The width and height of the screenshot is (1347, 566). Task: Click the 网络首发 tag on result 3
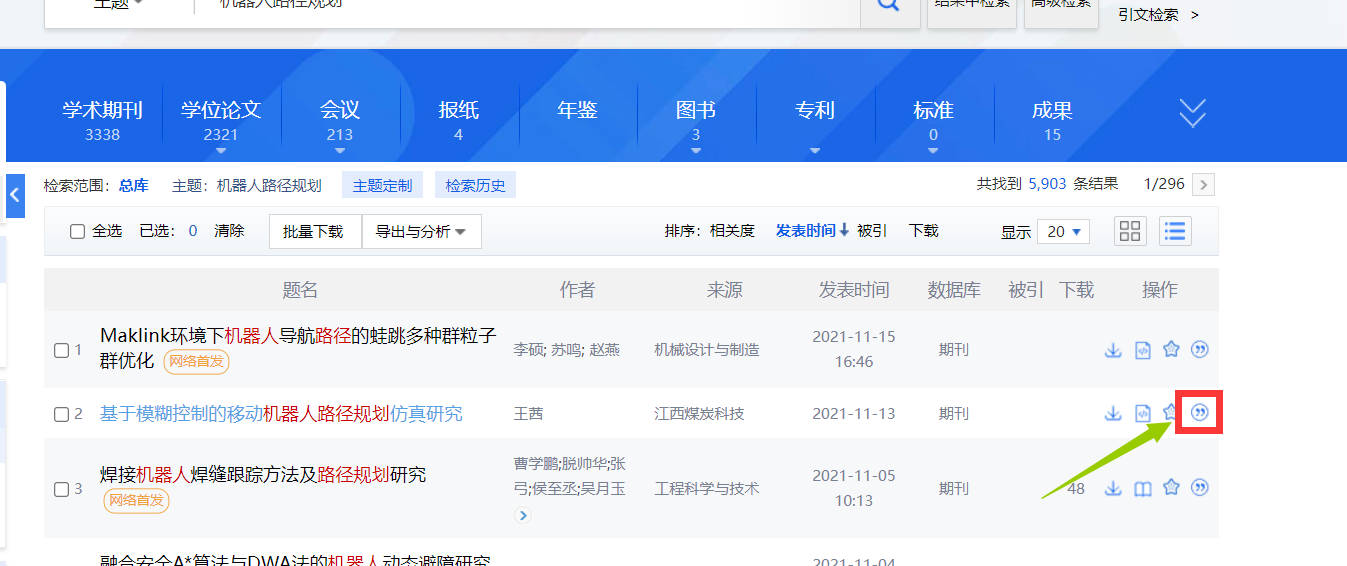(136, 500)
